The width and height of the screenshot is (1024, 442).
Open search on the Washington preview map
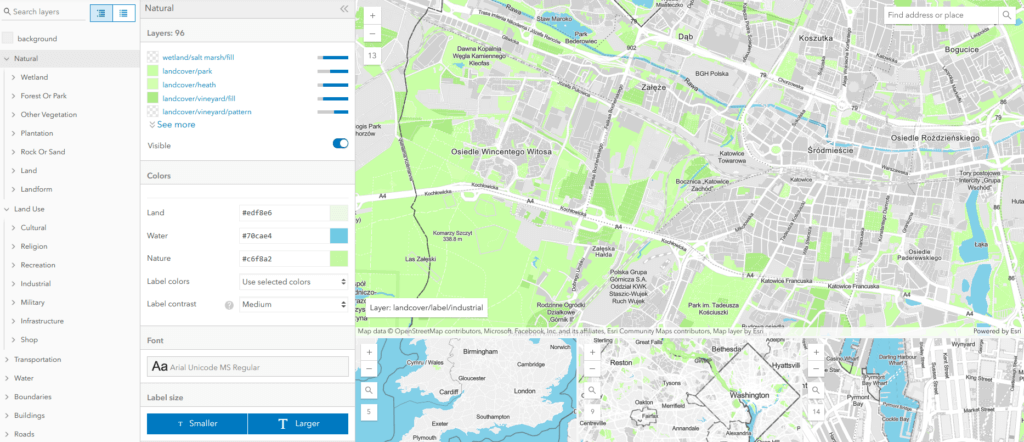(x=592, y=390)
